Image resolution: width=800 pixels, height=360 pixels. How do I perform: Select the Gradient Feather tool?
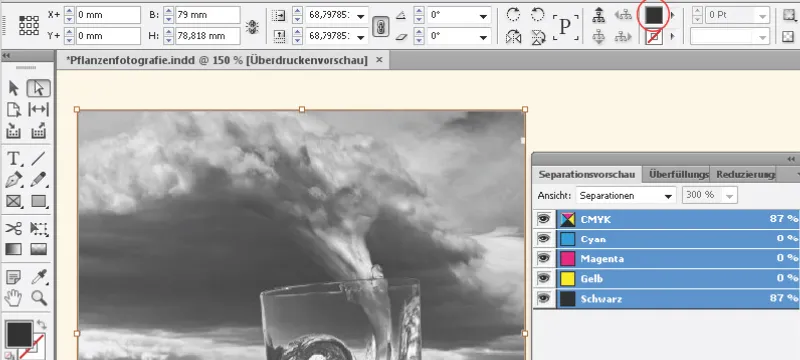(x=39, y=249)
